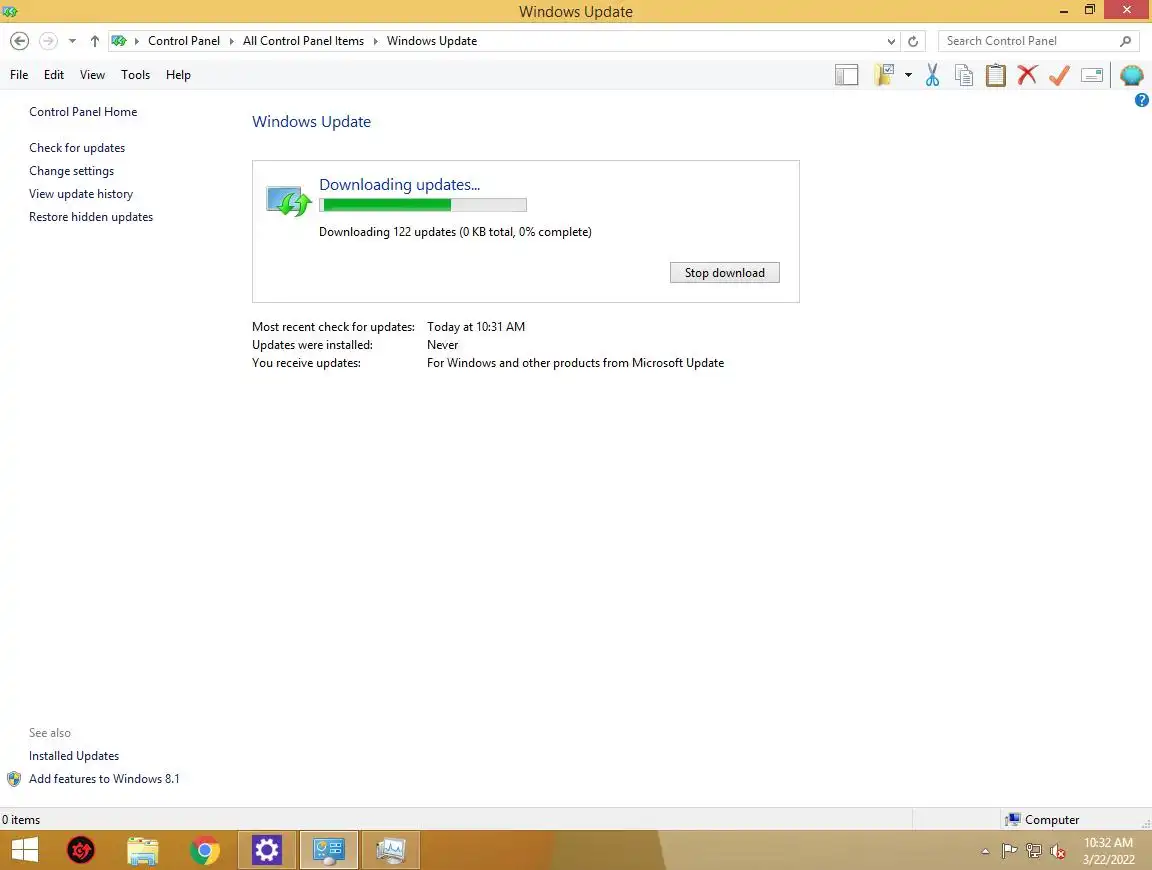Open the red gear taskbar app

coord(81,851)
